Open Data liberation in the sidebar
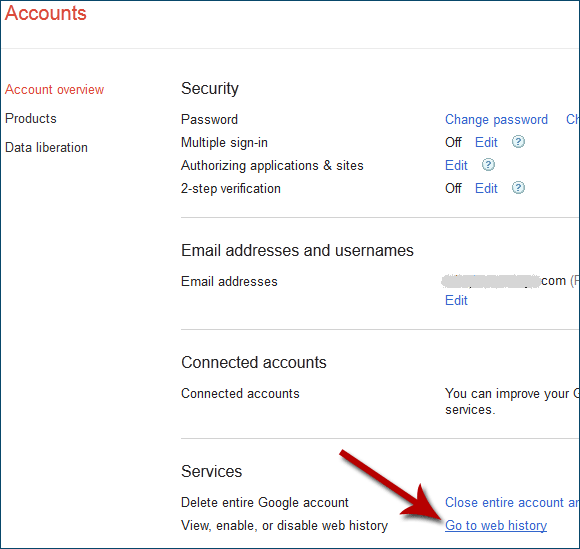Screen dimensions: 580x549 pyautogui.click(x=46, y=147)
